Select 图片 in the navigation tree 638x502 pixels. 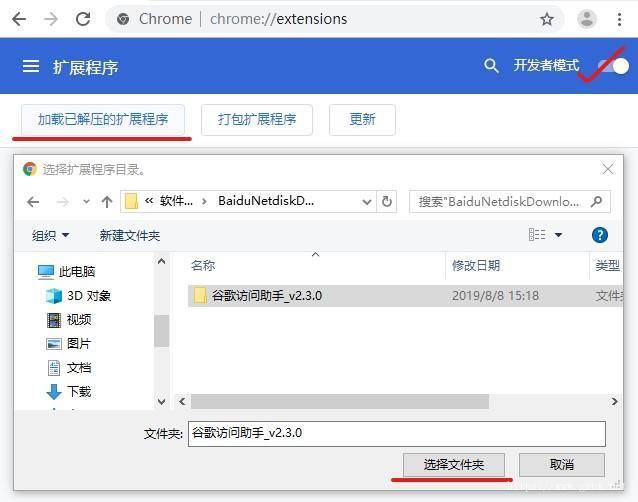(x=68, y=344)
